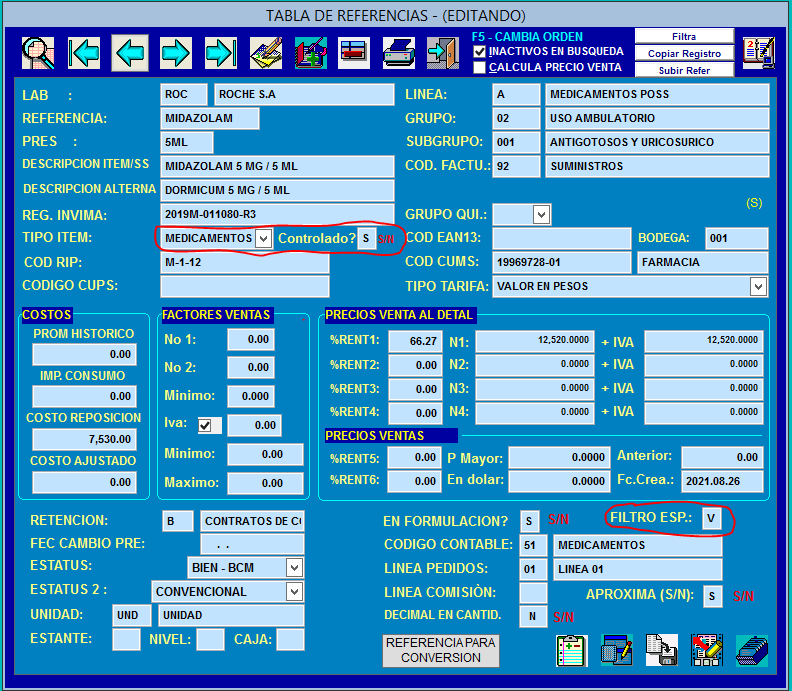The image size is (792, 691).
Task: Select the REFERENCIA field MIDAZOLAM
Action: [x=210, y=118]
